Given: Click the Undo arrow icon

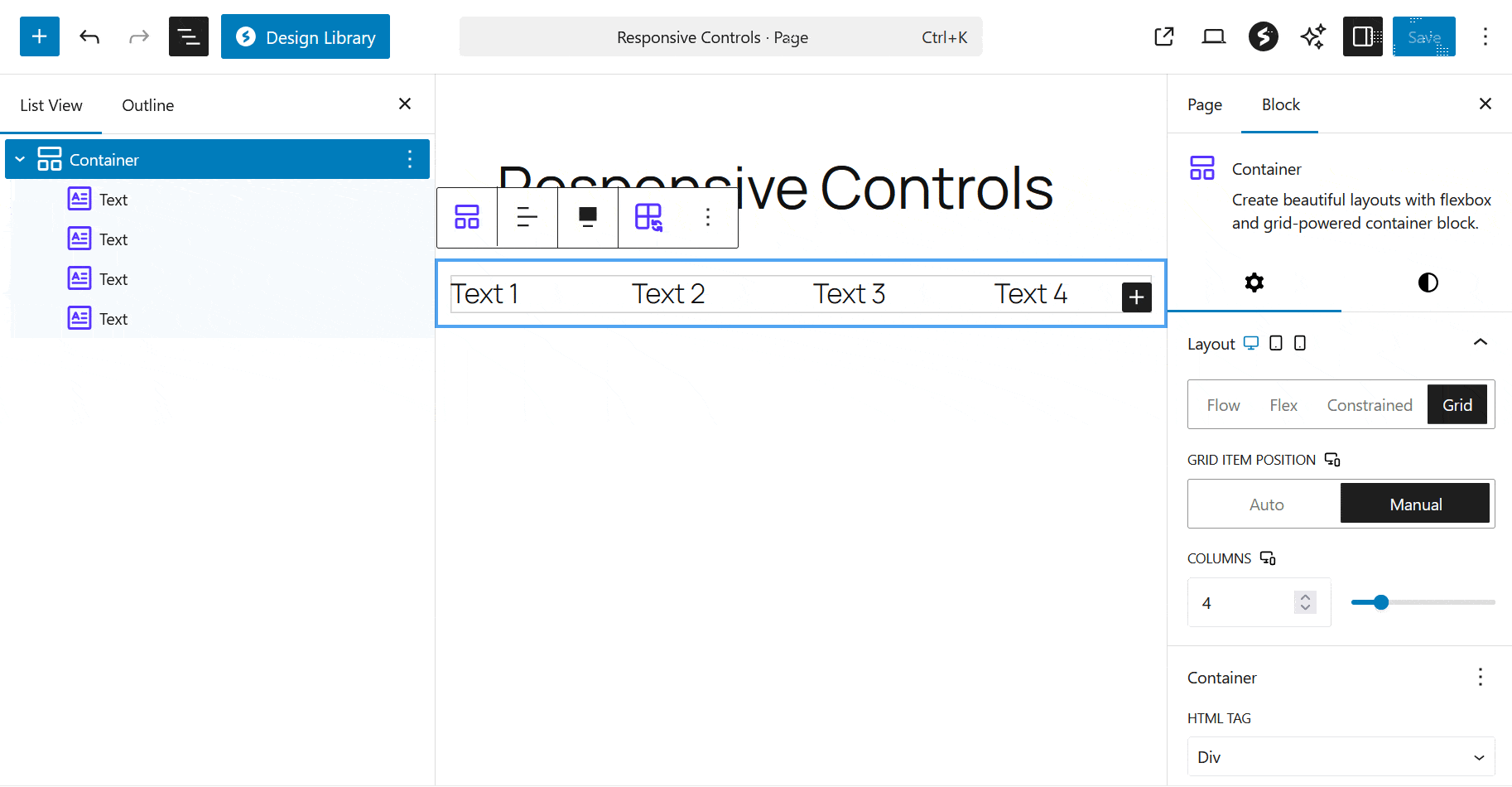Looking at the screenshot, I should click(x=89, y=36).
